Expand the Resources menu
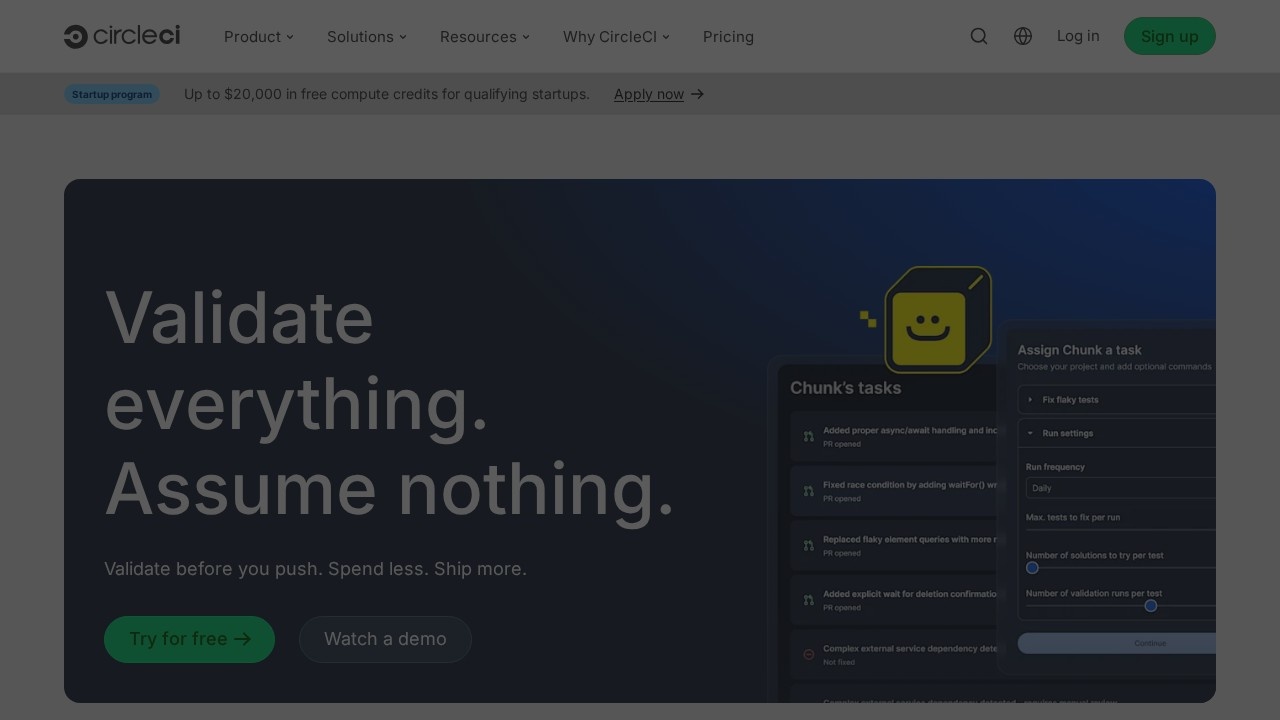Screen dimensions: 1280x720 point(485,36)
